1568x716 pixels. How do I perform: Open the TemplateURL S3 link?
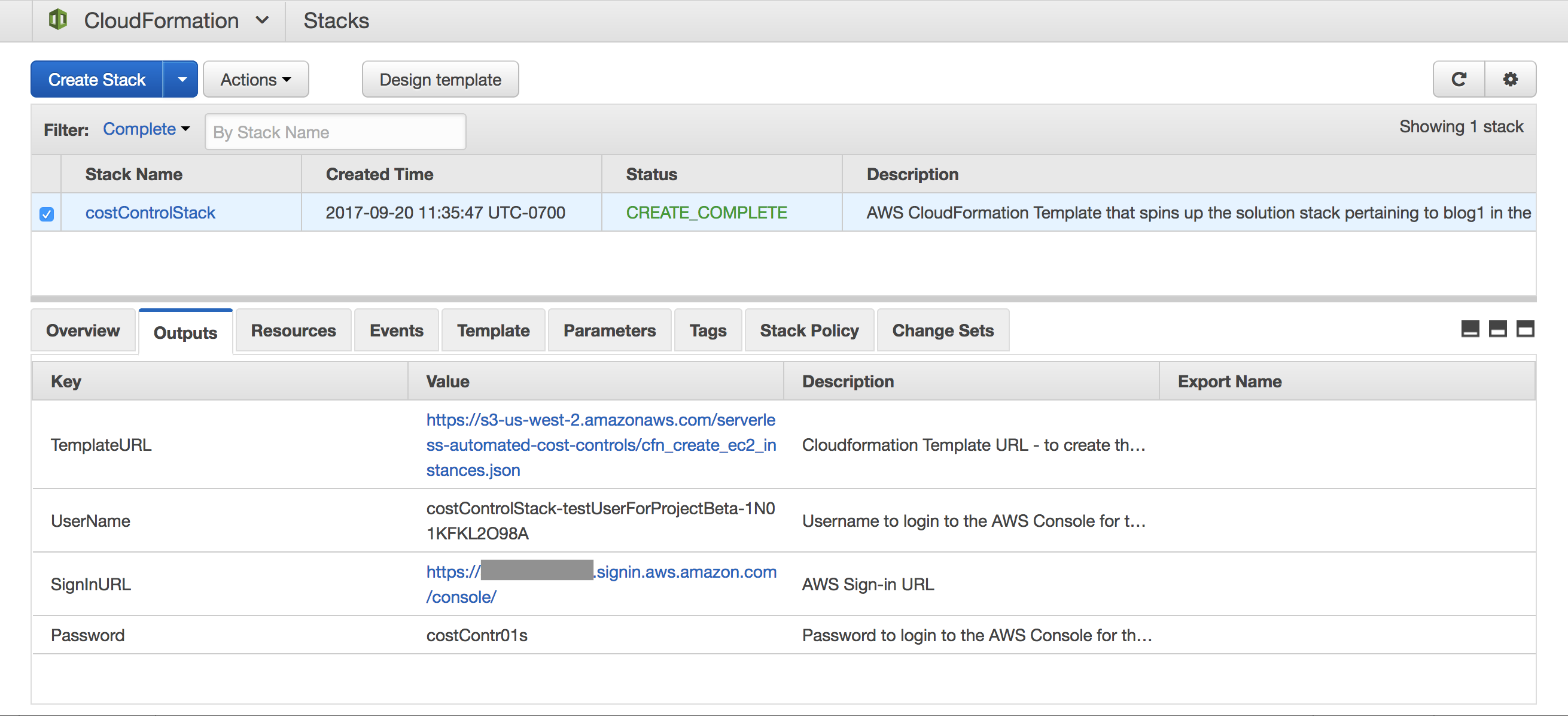pos(600,445)
